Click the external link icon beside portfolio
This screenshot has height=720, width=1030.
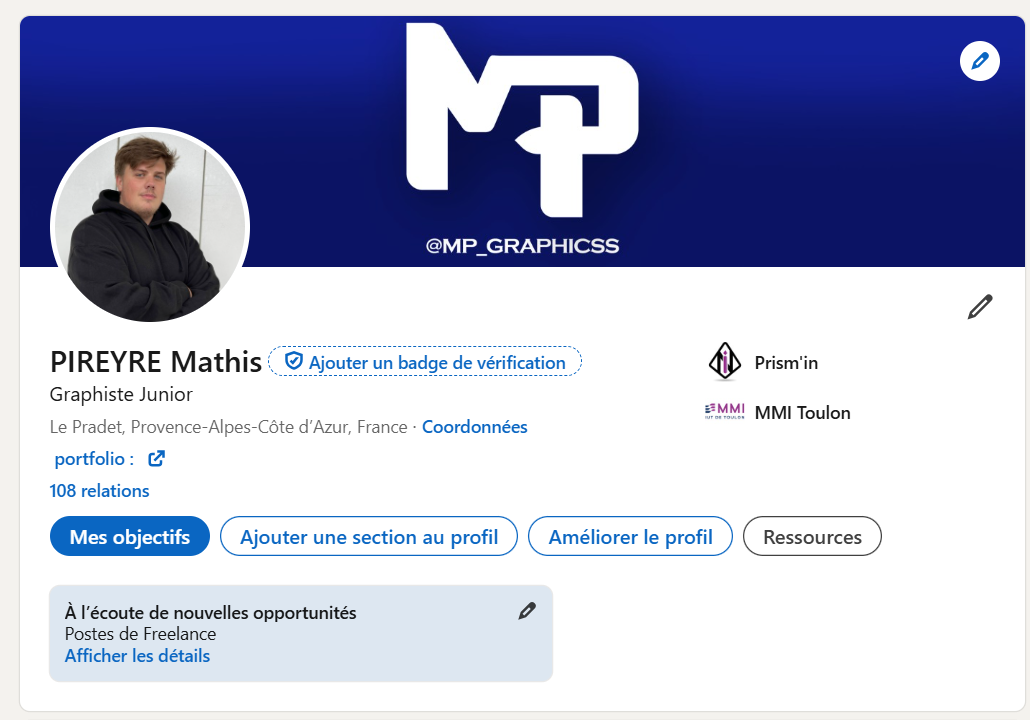[x=156, y=458]
